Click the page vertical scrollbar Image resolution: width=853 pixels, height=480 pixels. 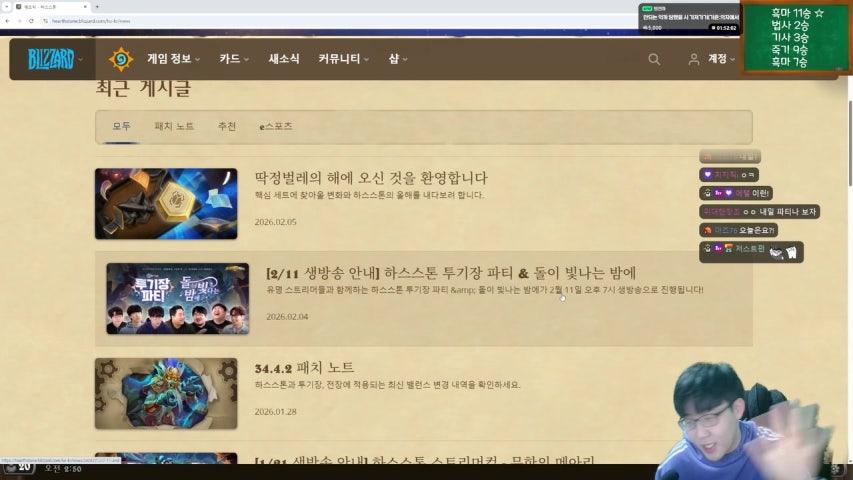pyautogui.click(x=850, y=141)
